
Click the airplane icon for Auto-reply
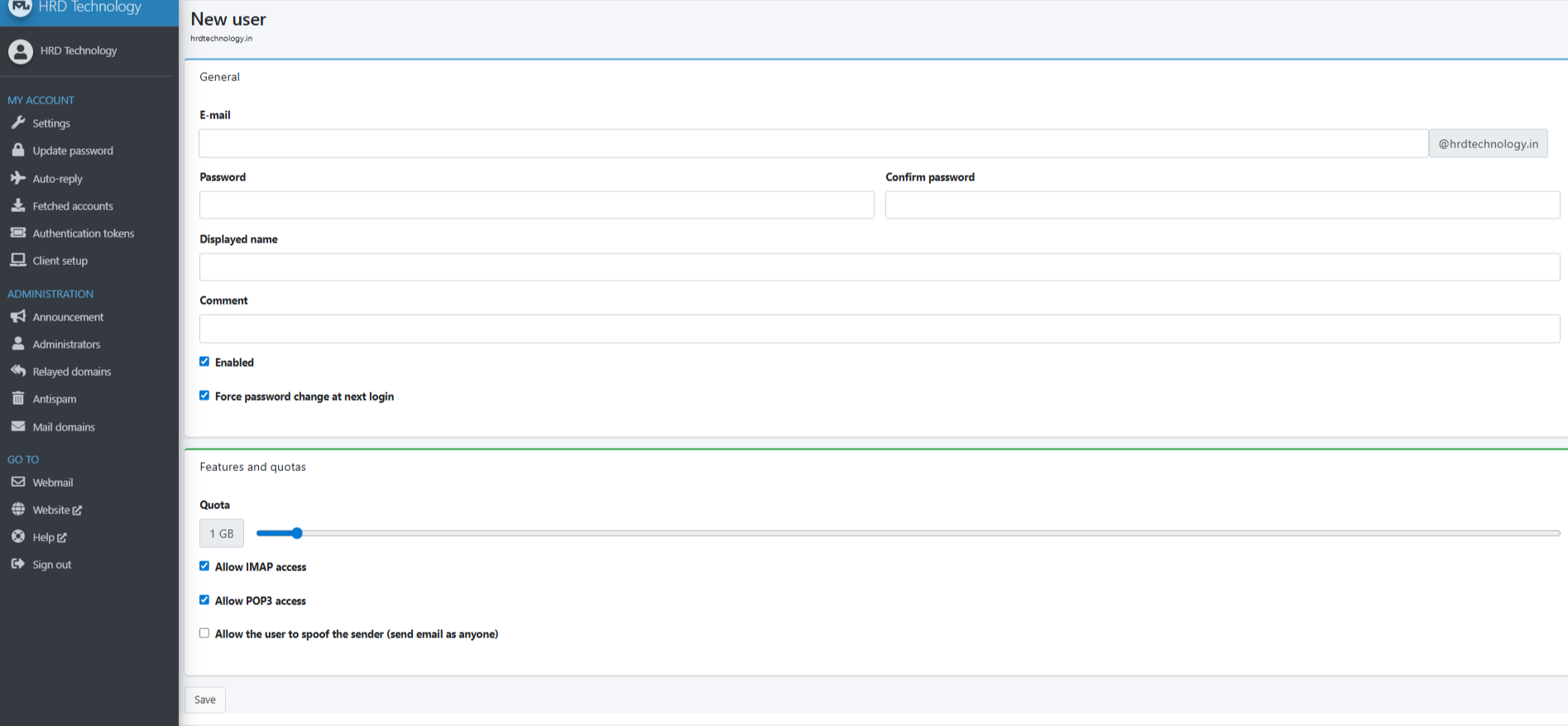(18, 178)
